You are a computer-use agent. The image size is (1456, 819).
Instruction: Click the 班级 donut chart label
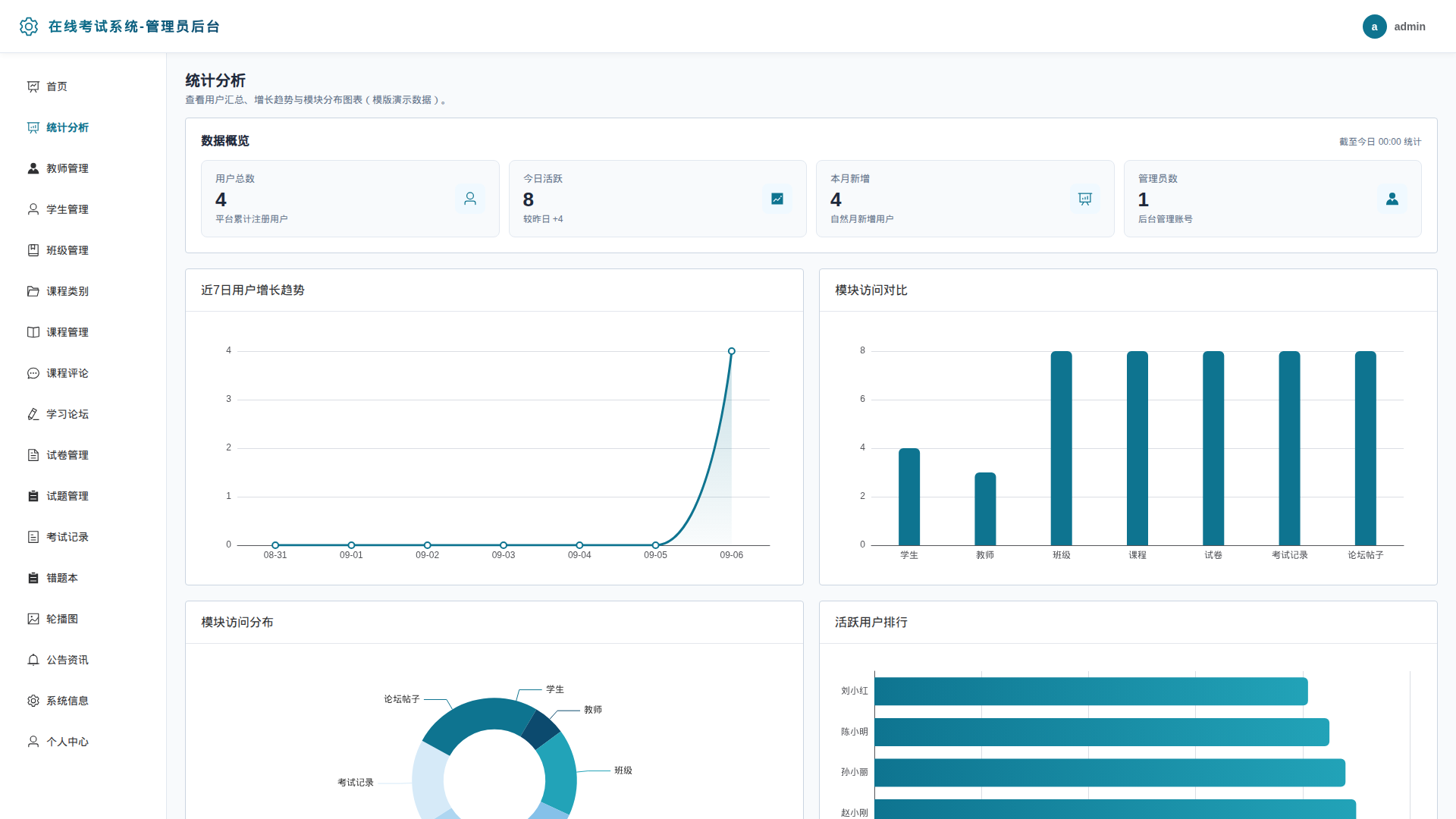coord(623,770)
